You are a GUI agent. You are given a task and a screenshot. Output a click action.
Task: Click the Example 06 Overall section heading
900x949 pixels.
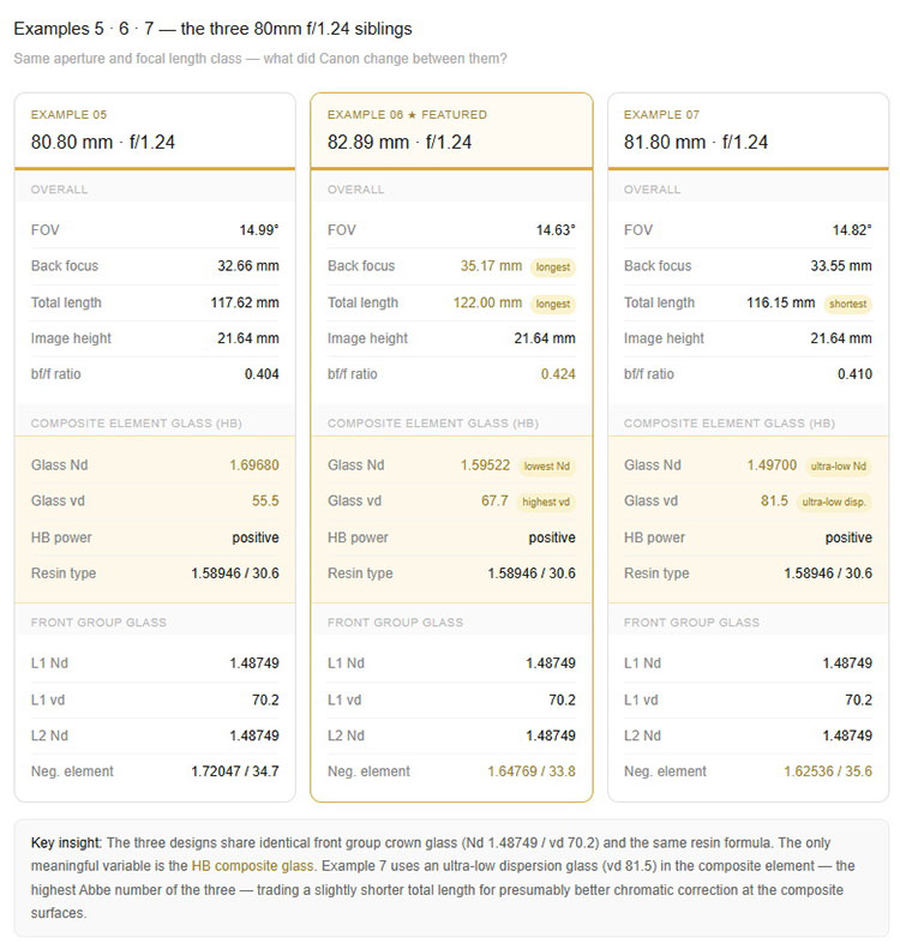click(x=355, y=189)
